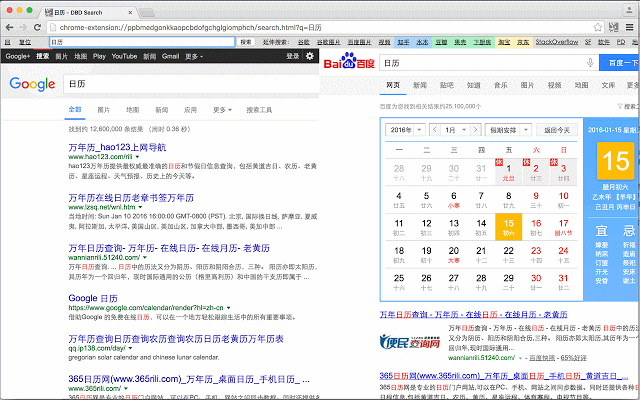
Task: Go to next month in Baidu calendar
Action: 475,130
